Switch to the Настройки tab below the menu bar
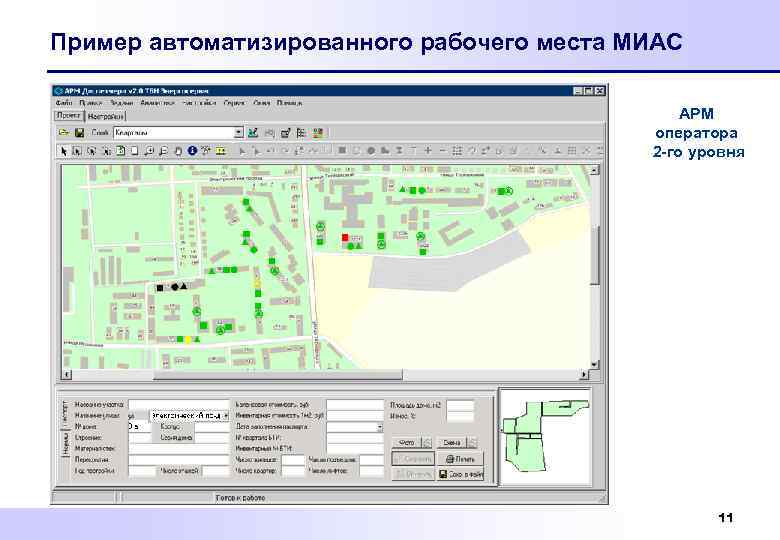This screenshot has height=540, width=780. (105, 116)
